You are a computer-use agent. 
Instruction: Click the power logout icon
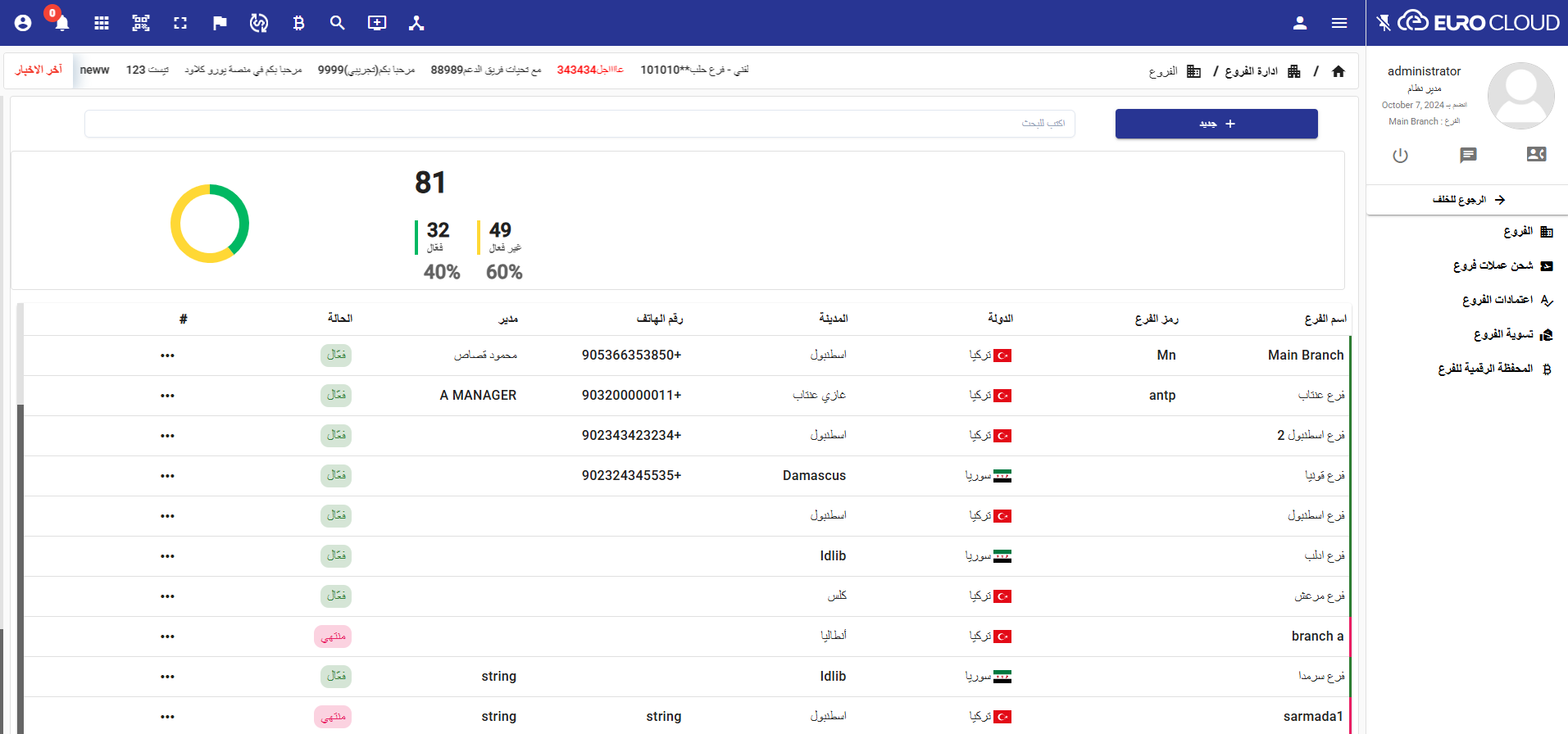click(1400, 156)
